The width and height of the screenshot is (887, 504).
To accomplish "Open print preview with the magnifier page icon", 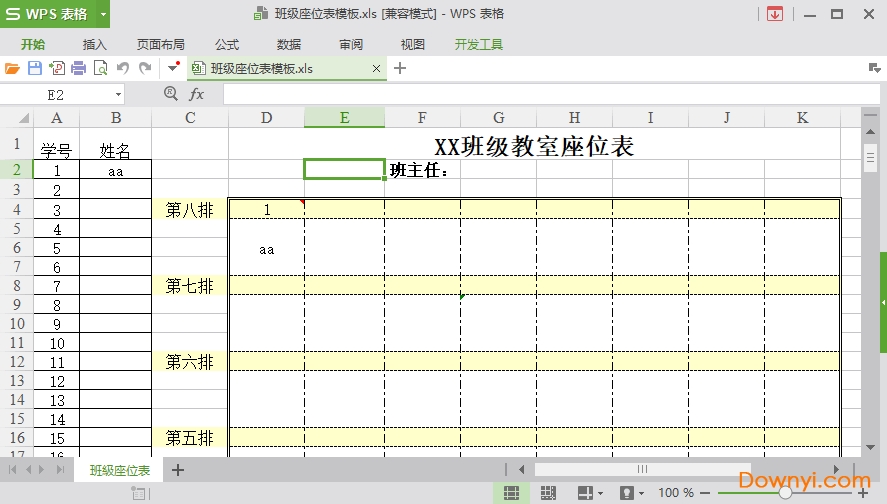I will coord(101,68).
